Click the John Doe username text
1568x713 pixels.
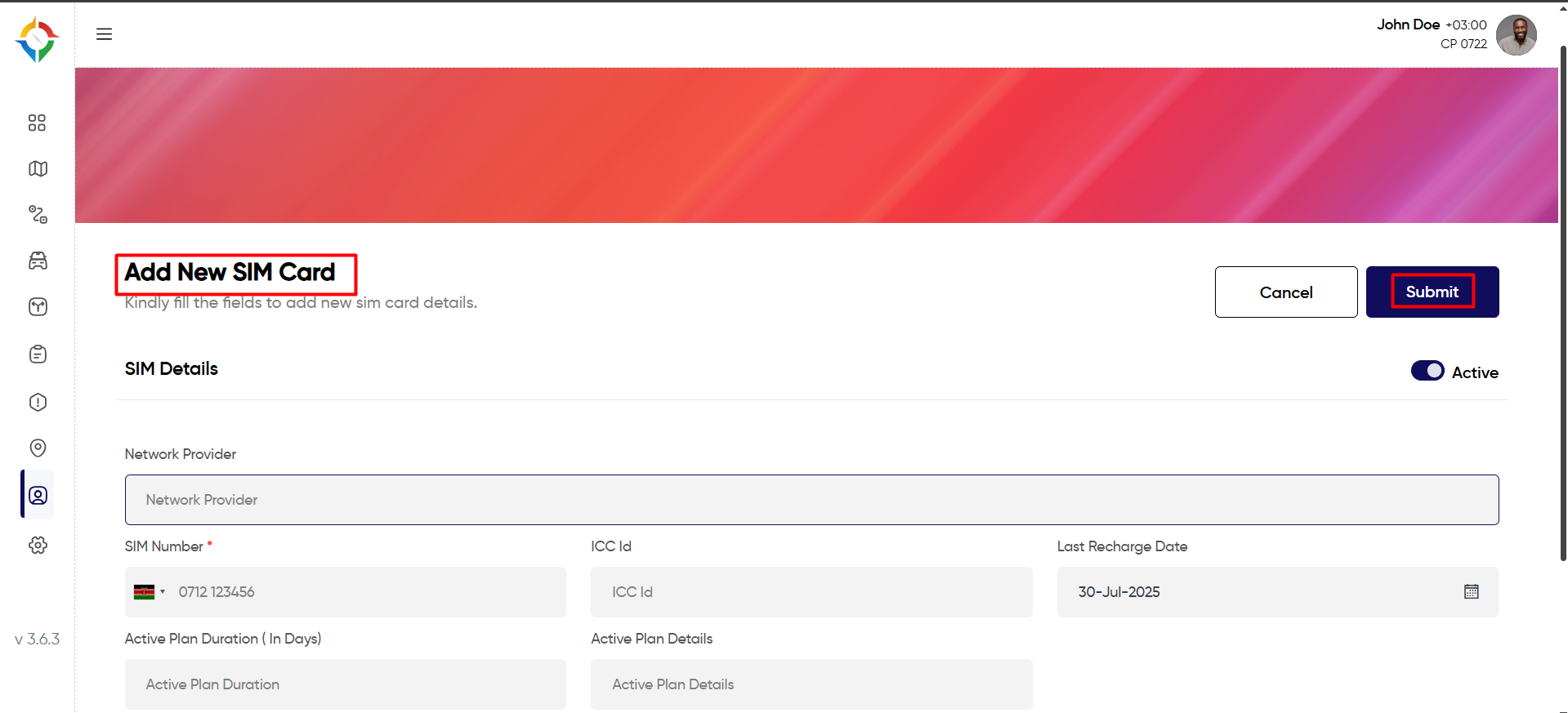1408,25
